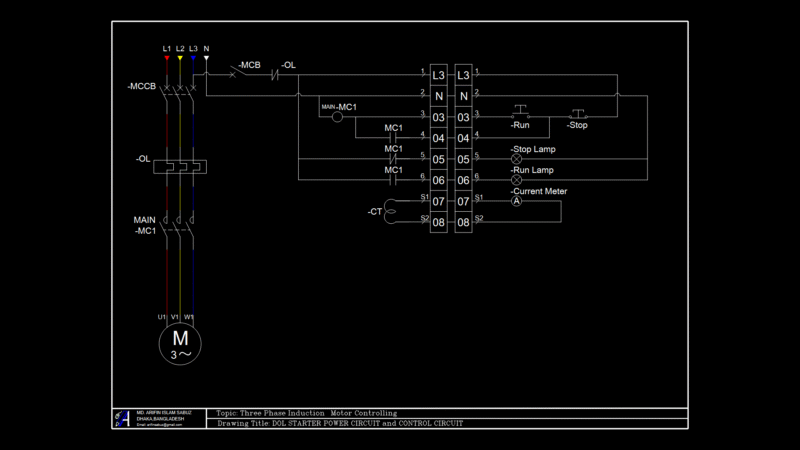Select right terminal block 04
This screenshot has height=450, width=800.
tap(463, 138)
